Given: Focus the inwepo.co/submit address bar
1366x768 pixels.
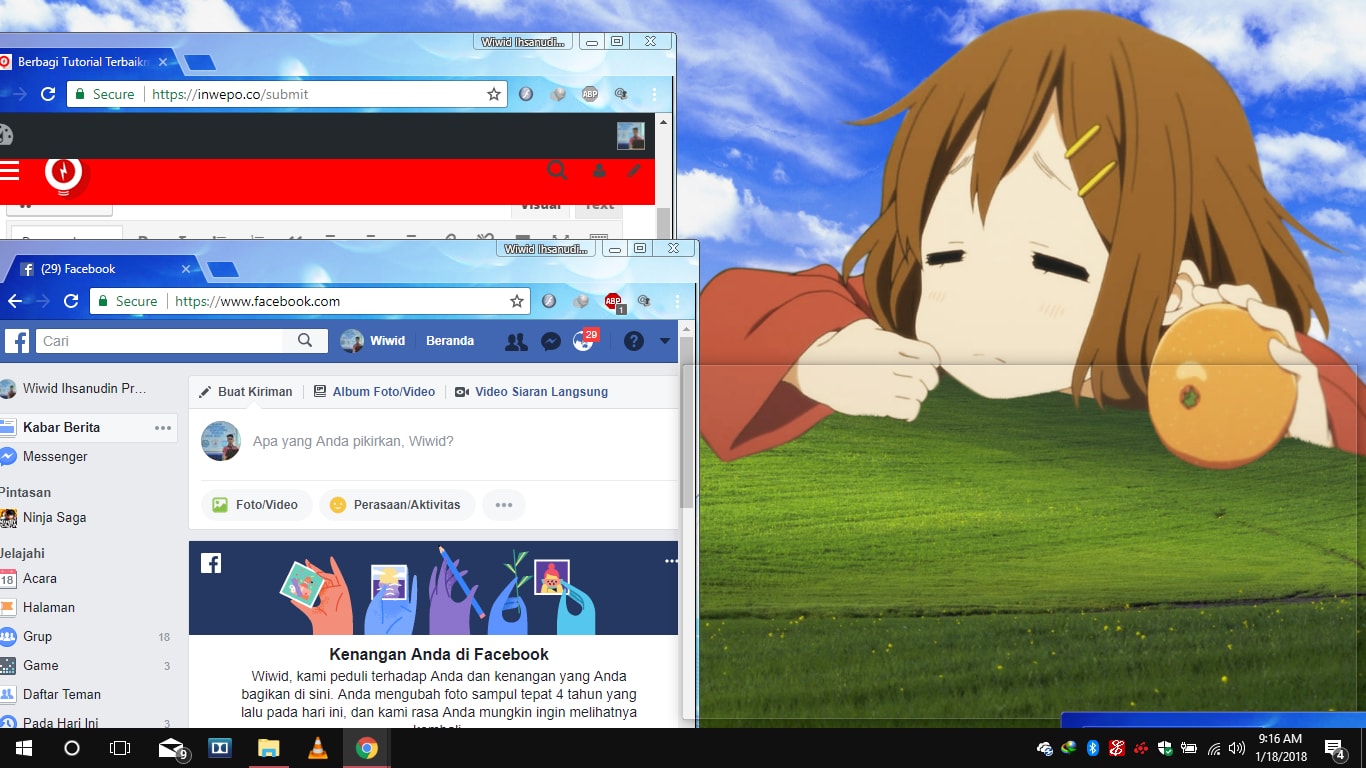Looking at the screenshot, I should pos(287,94).
